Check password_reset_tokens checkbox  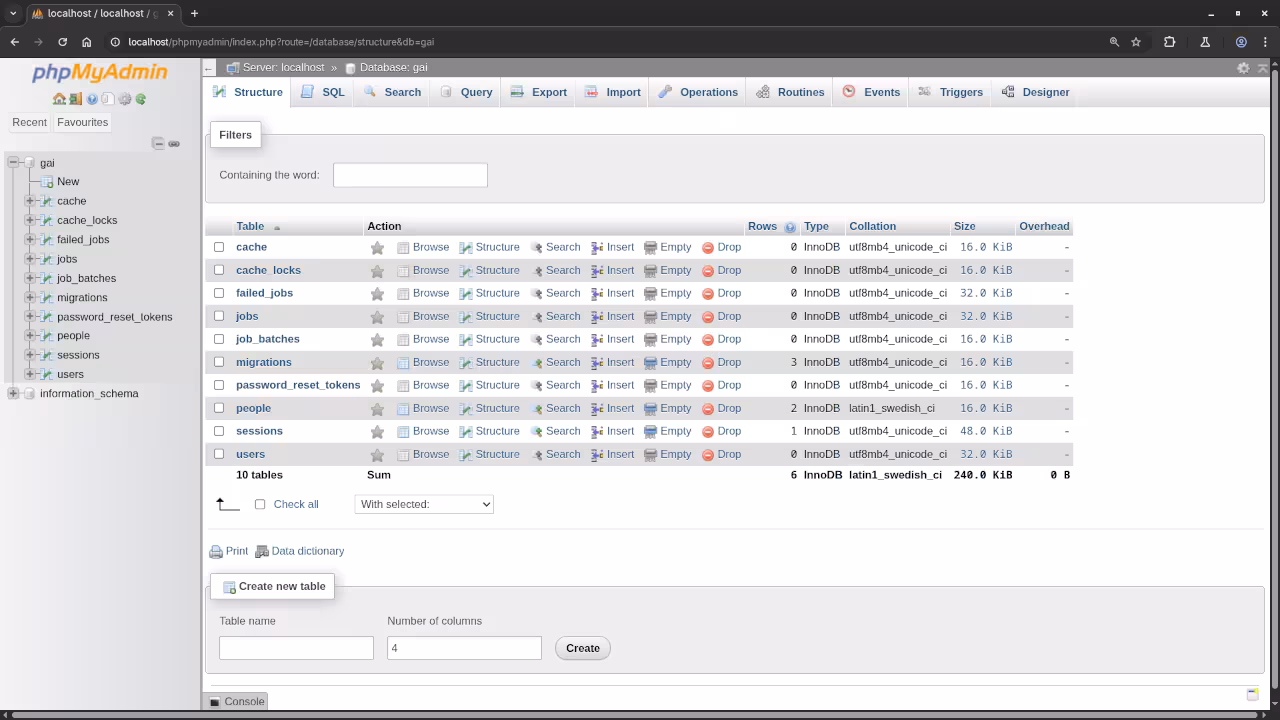click(219, 385)
